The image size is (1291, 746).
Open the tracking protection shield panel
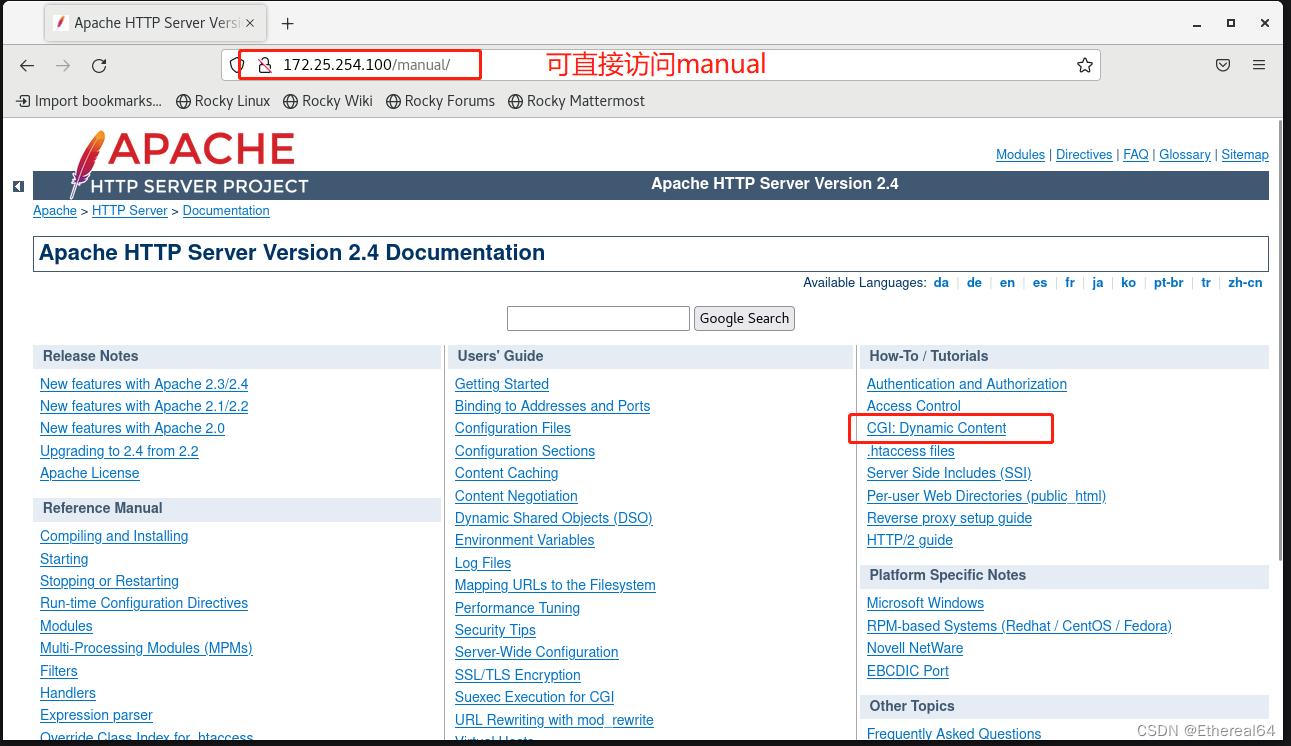click(x=235, y=64)
